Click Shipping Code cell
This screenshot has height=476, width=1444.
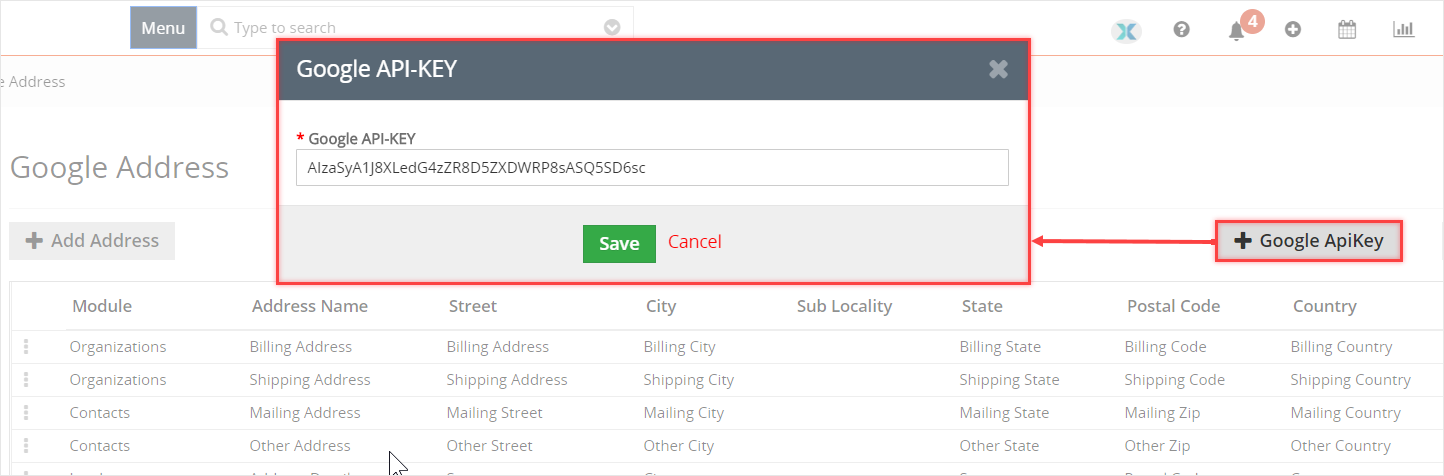point(1175,380)
